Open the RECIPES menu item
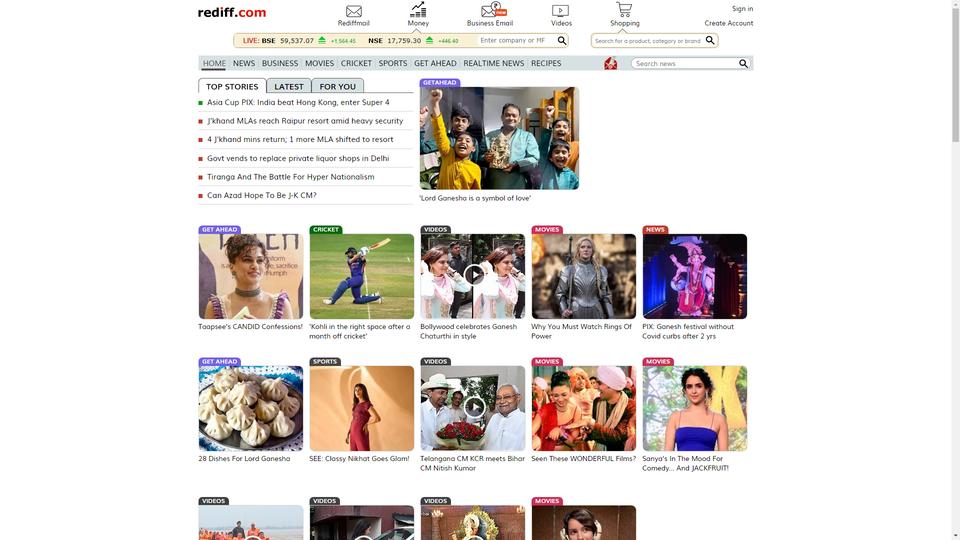This screenshot has height=540, width=960. tap(546, 63)
